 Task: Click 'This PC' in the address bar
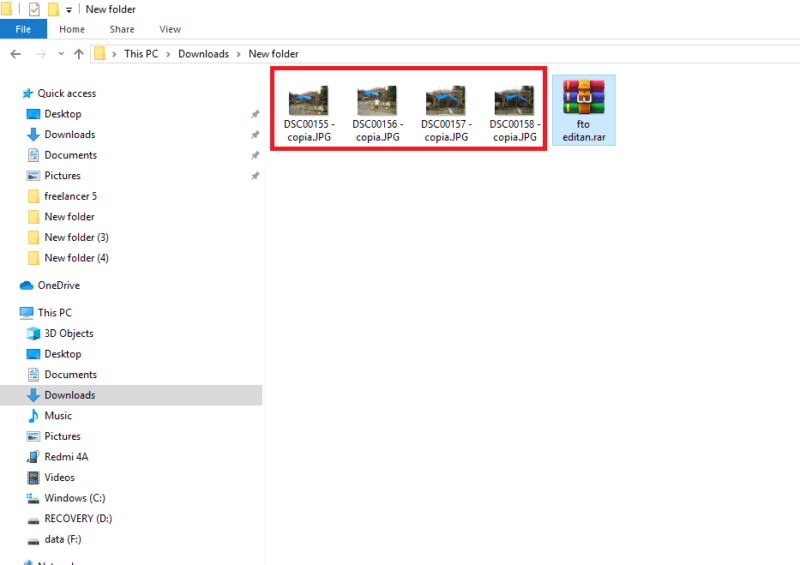(141, 54)
